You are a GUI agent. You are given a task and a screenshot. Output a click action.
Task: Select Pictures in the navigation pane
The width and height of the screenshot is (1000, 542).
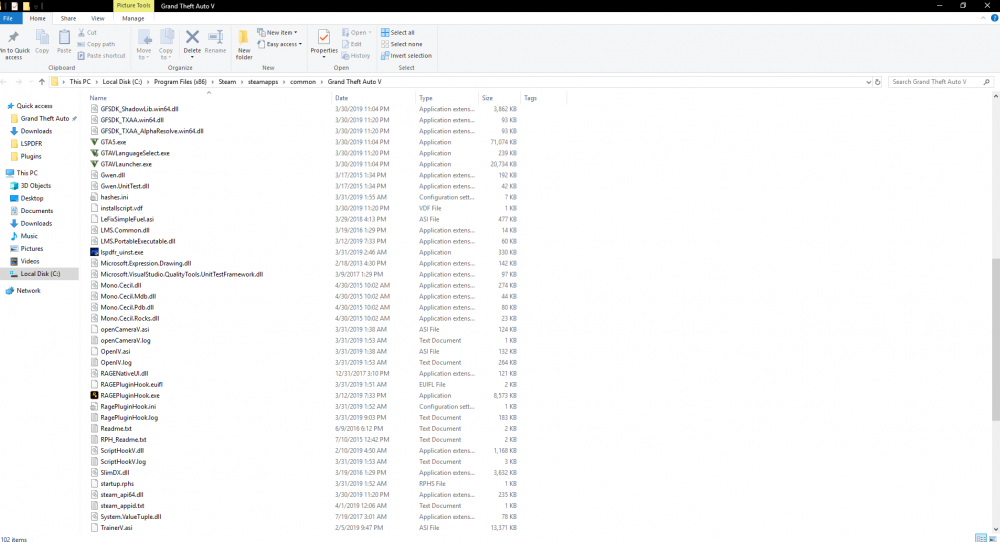pyautogui.click(x=31, y=249)
